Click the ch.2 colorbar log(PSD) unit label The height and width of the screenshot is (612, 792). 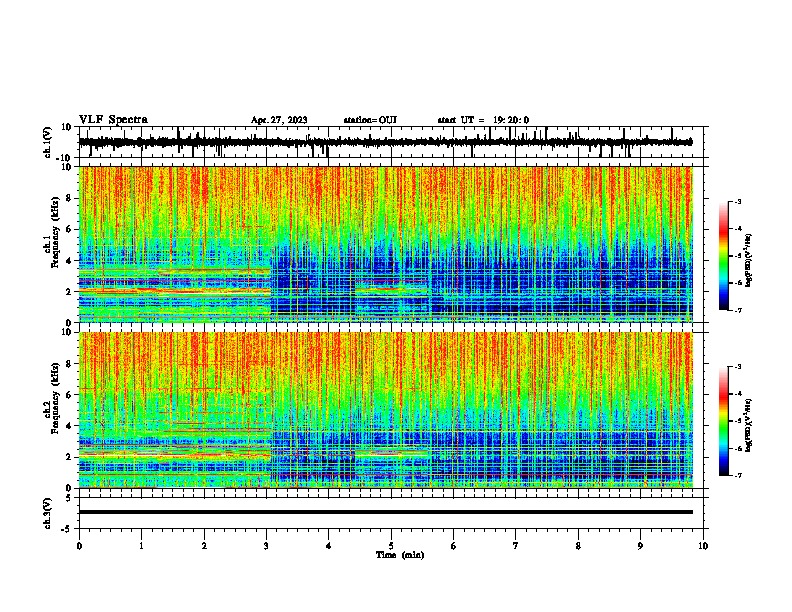coord(749,426)
